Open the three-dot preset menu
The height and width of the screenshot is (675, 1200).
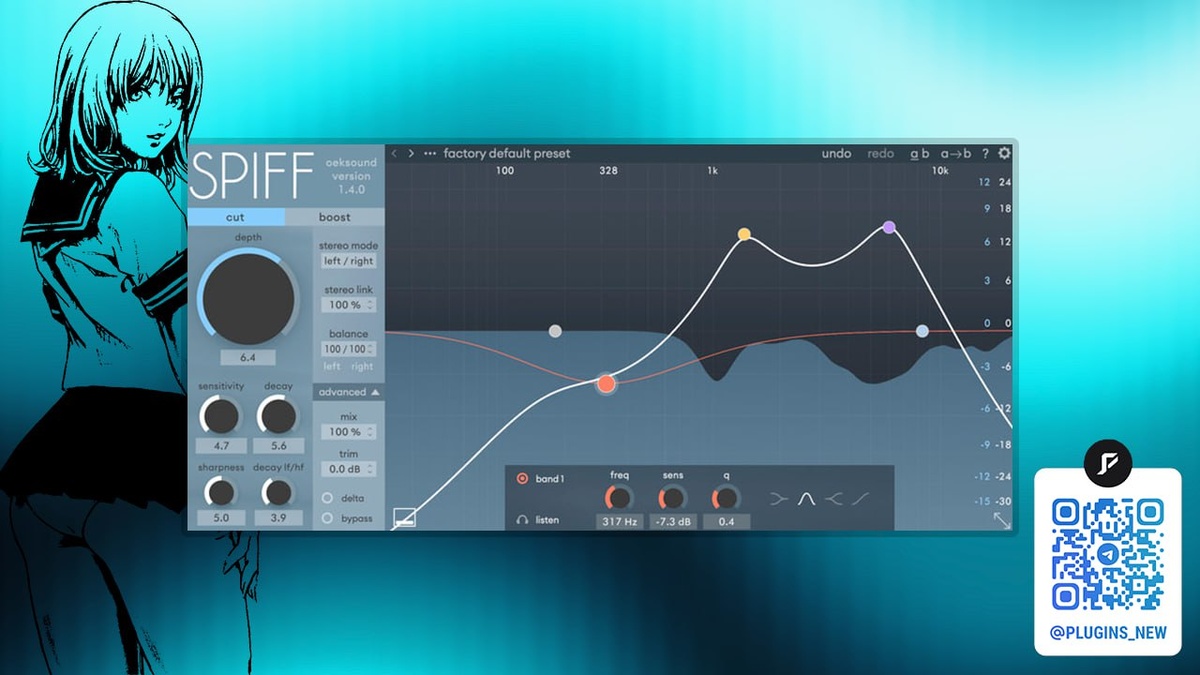pyautogui.click(x=430, y=154)
